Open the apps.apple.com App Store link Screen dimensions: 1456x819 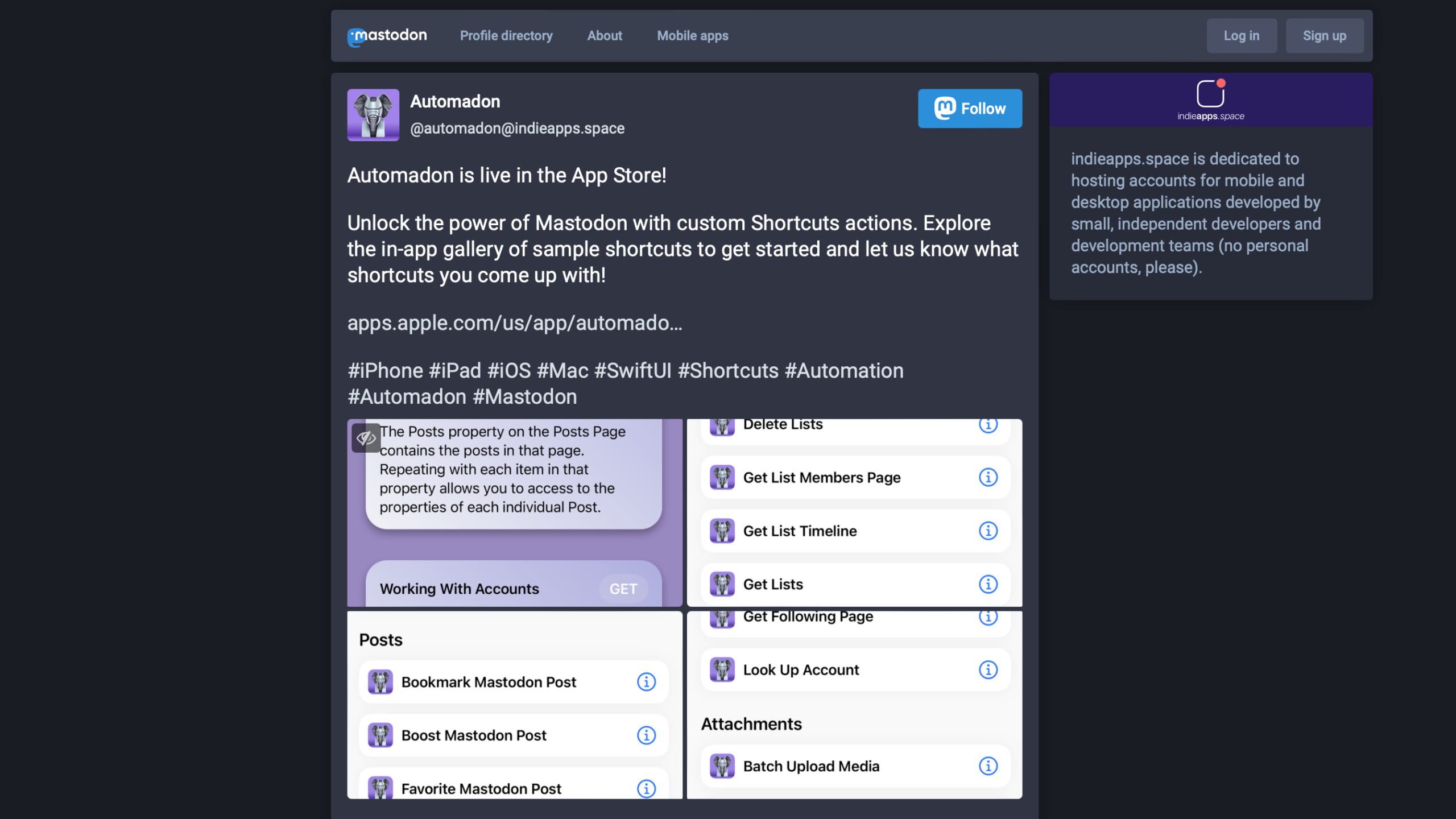[515, 323]
